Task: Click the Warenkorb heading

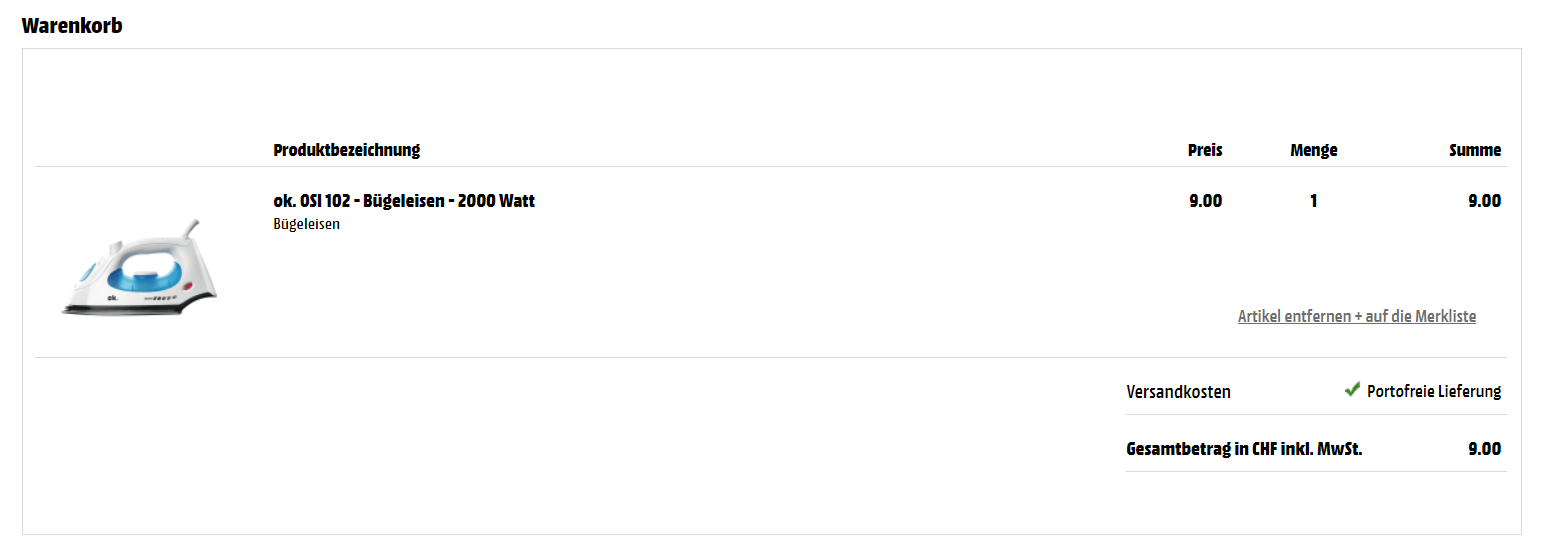Action: pyautogui.click(x=72, y=26)
